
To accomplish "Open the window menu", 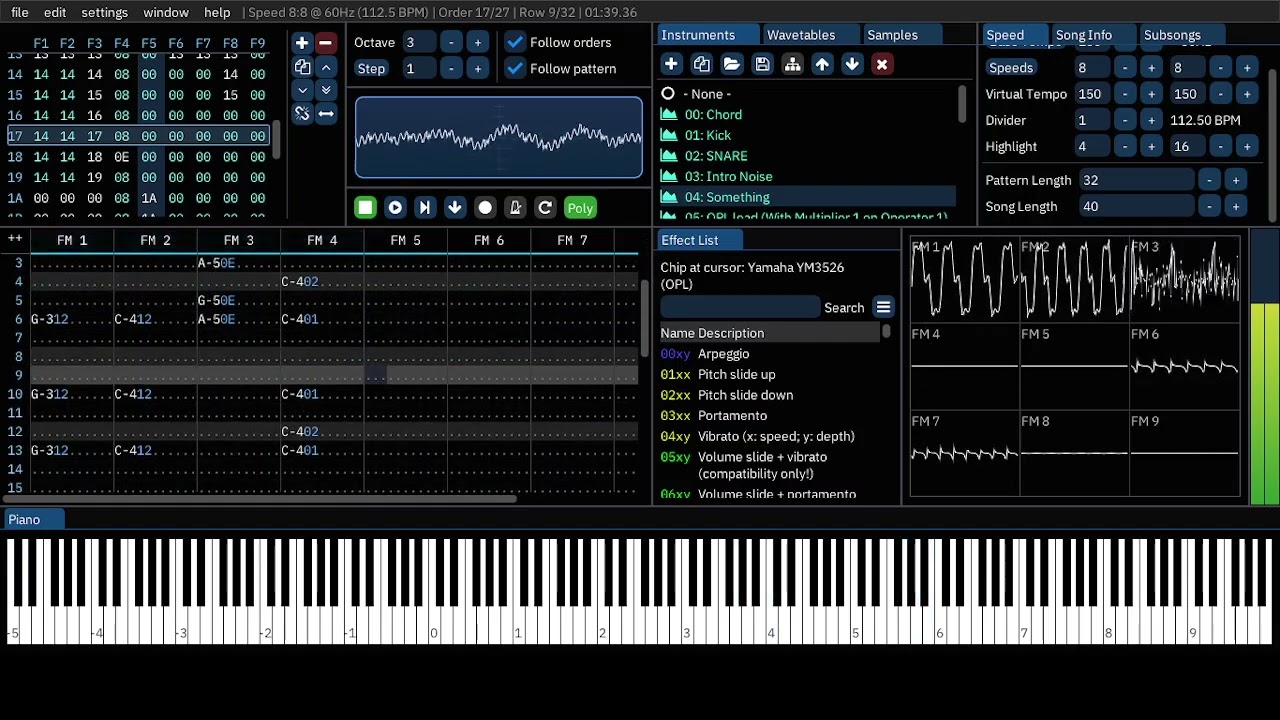I will coord(166,12).
